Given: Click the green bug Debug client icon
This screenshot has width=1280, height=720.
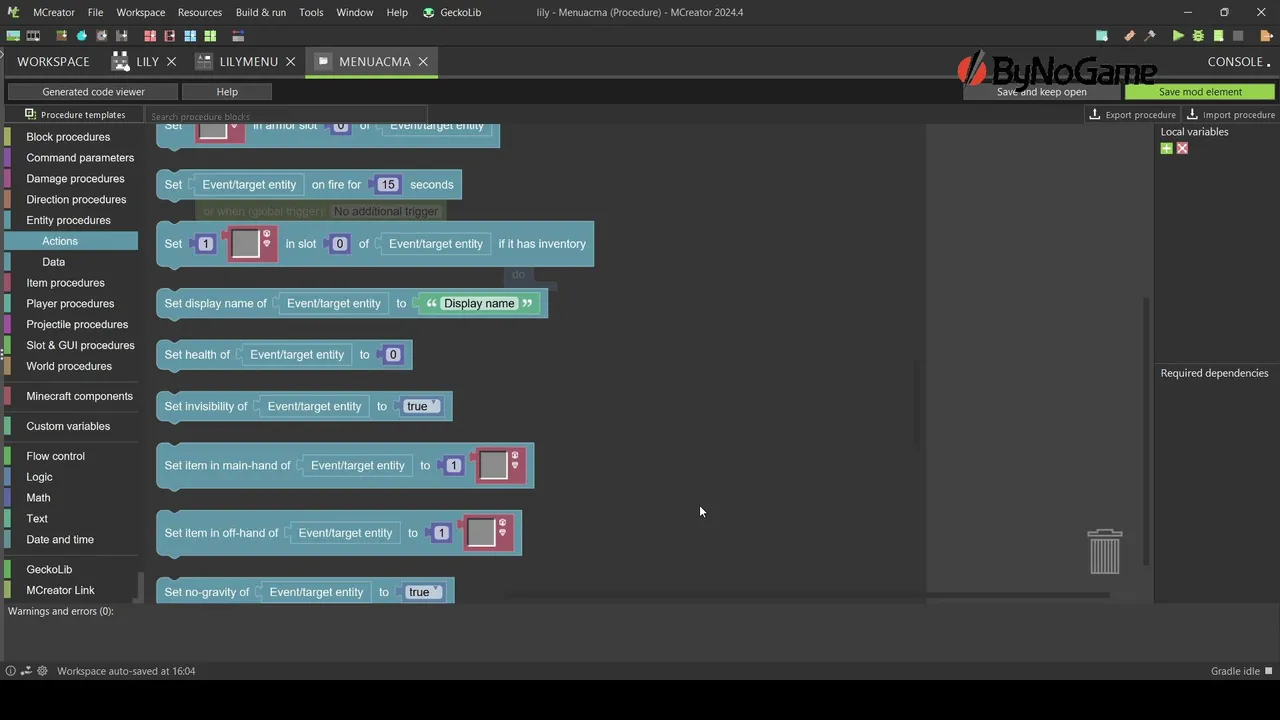Looking at the screenshot, I should (1198, 36).
